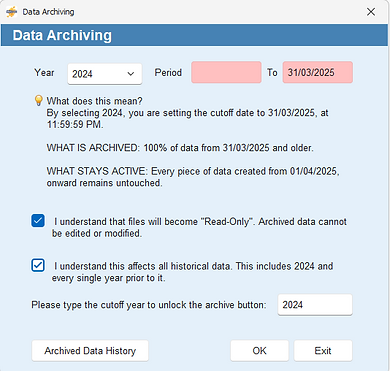Click the Exit button
Screen dimensions: 390x371
(x=323, y=351)
